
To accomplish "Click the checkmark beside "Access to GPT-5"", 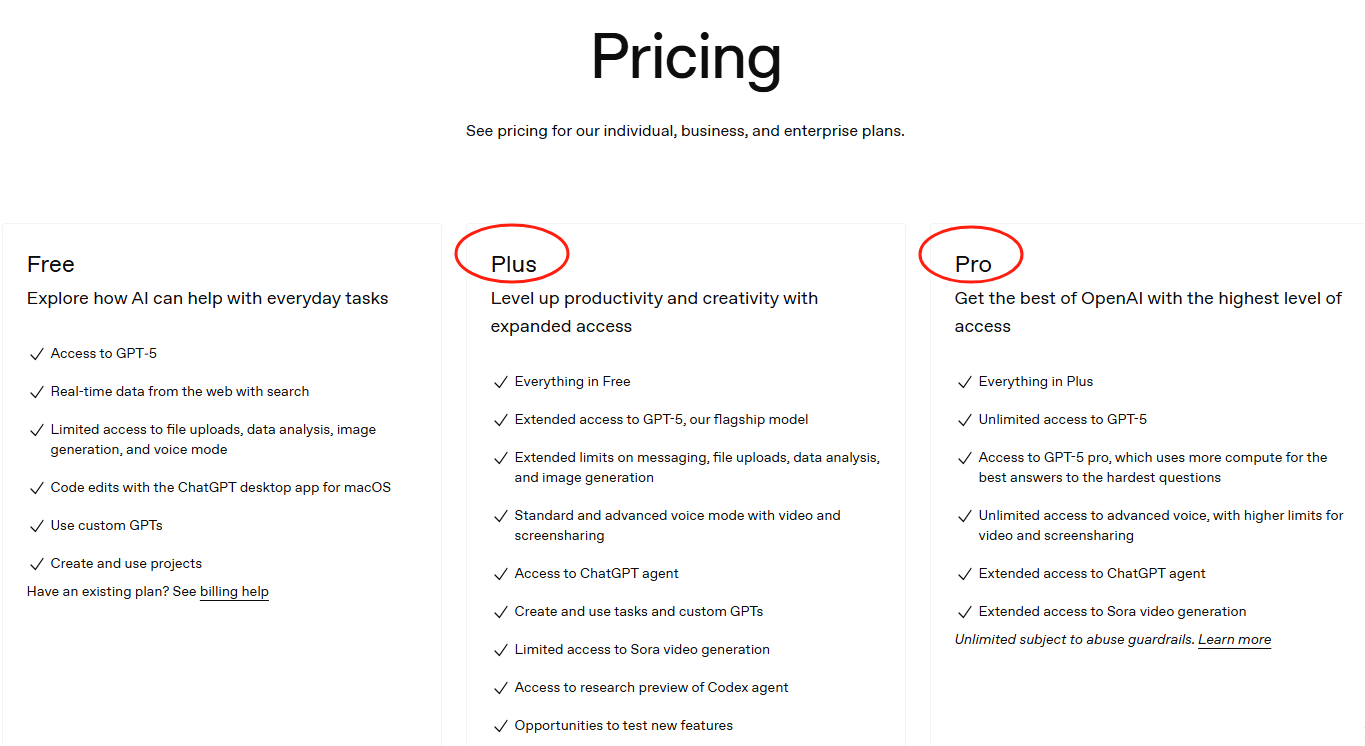I will pyautogui.click(x=36, y=354).
